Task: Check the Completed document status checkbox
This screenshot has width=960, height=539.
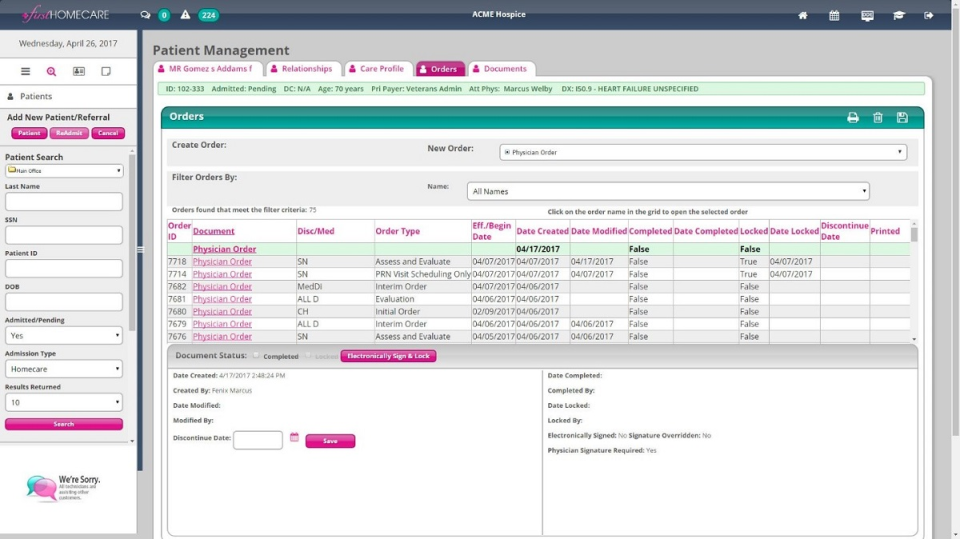Action: 256,356
